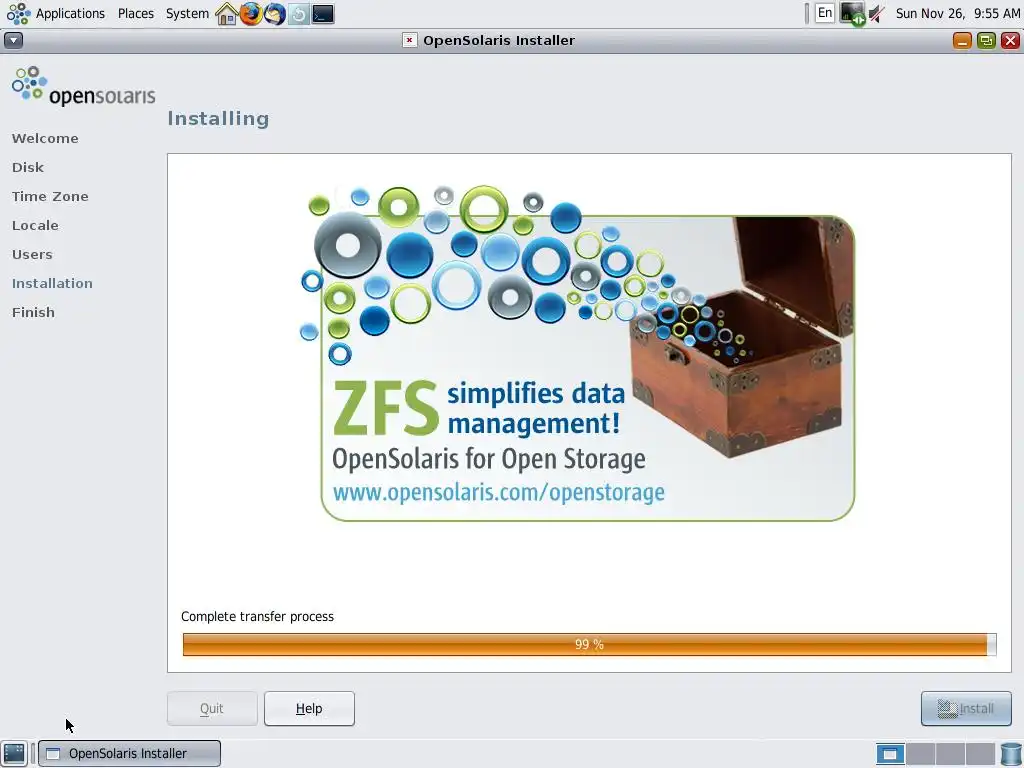Close the OpenSolaris Installer window
This screenshot has height=768, width=1024.
[1010, 40]
